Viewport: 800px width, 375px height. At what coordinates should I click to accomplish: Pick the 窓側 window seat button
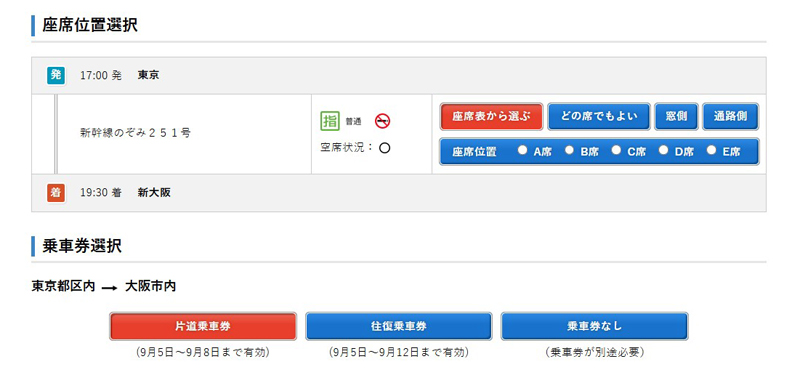pyautogui.click(x=677, y=116)
